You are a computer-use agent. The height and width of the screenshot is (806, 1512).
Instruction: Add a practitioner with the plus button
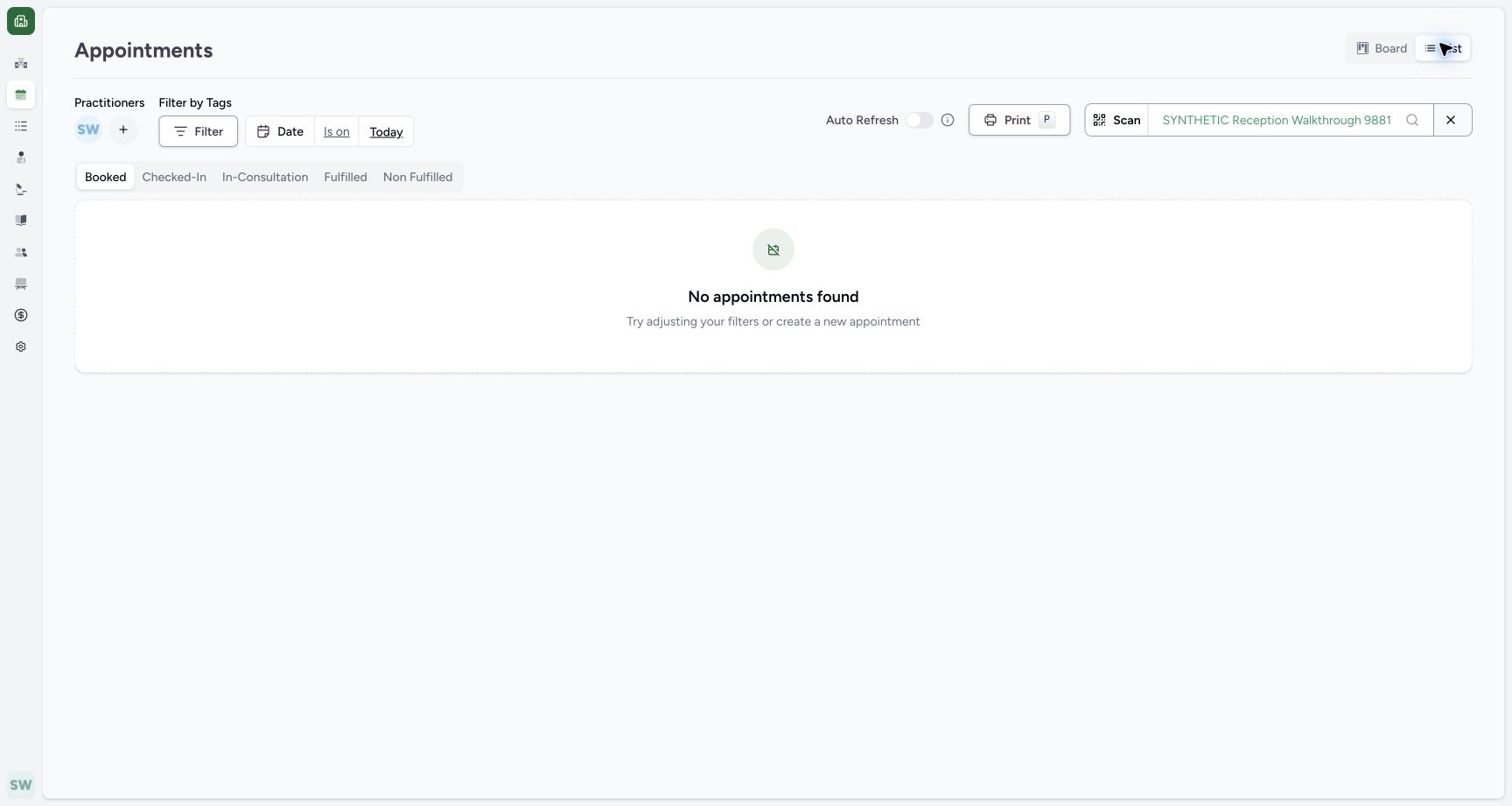[123, 130]
